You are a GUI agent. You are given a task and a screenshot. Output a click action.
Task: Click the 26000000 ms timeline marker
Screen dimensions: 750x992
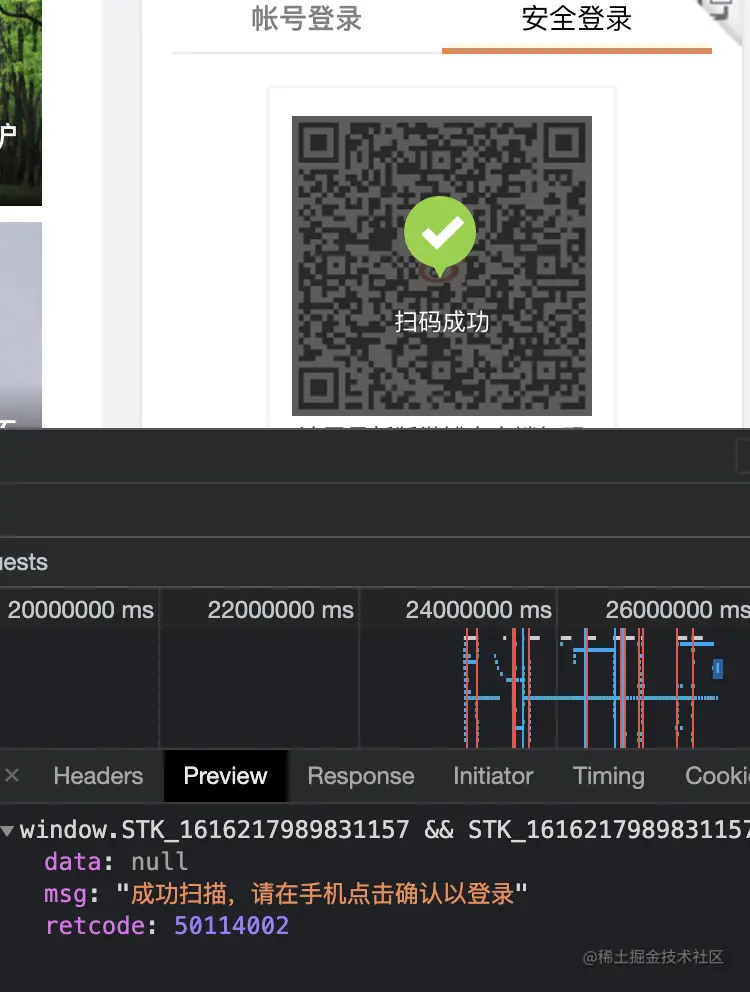(x=677, y=610)
